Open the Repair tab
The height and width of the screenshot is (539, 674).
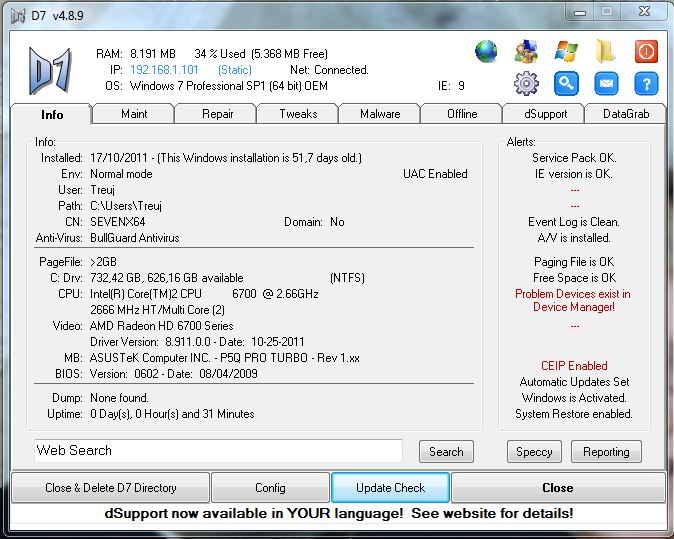point(217,114)
